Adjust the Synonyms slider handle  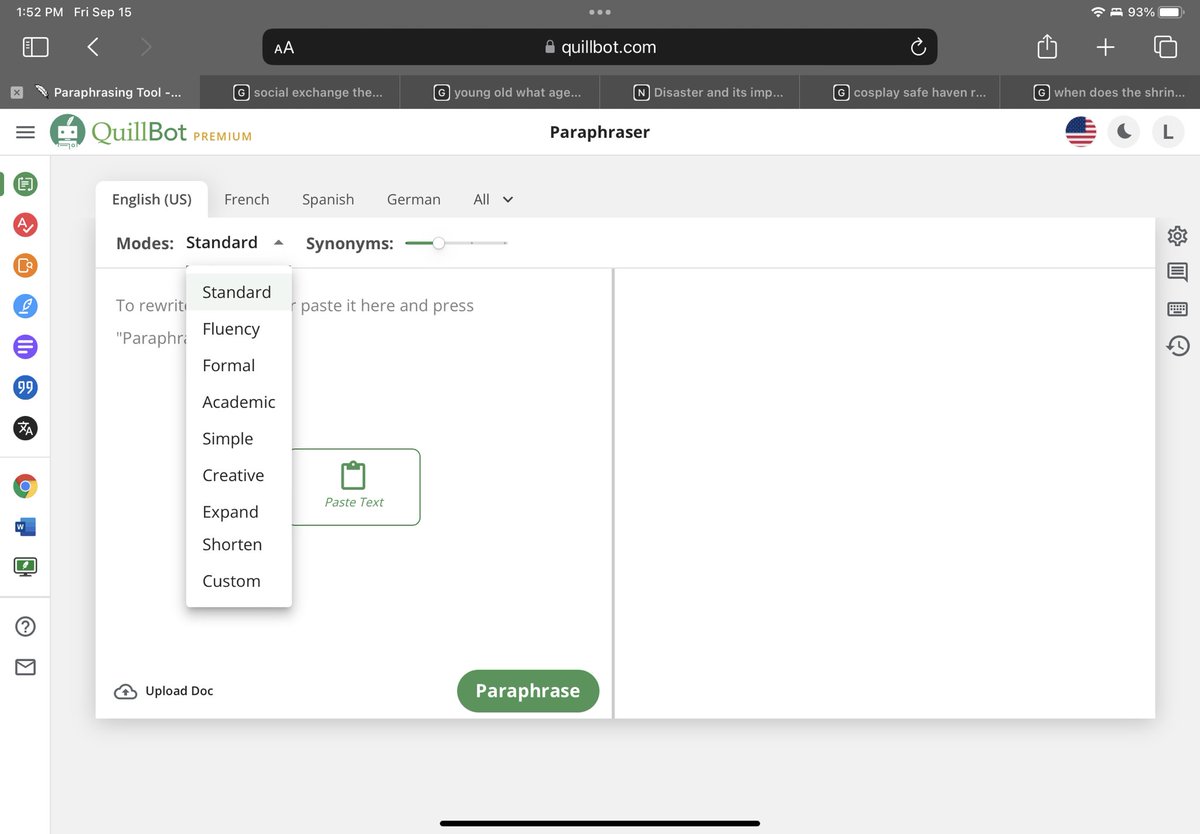(438, 243)
